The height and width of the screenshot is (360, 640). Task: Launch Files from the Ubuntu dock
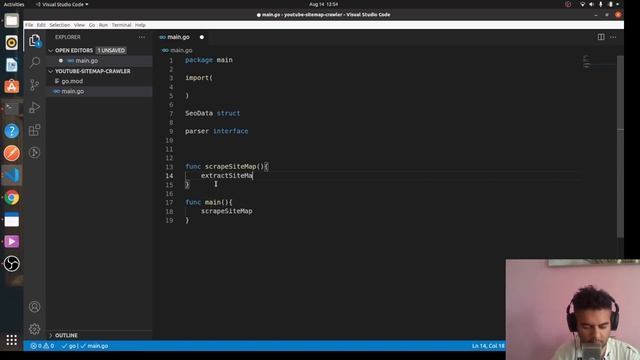click(x=11, y=20)
